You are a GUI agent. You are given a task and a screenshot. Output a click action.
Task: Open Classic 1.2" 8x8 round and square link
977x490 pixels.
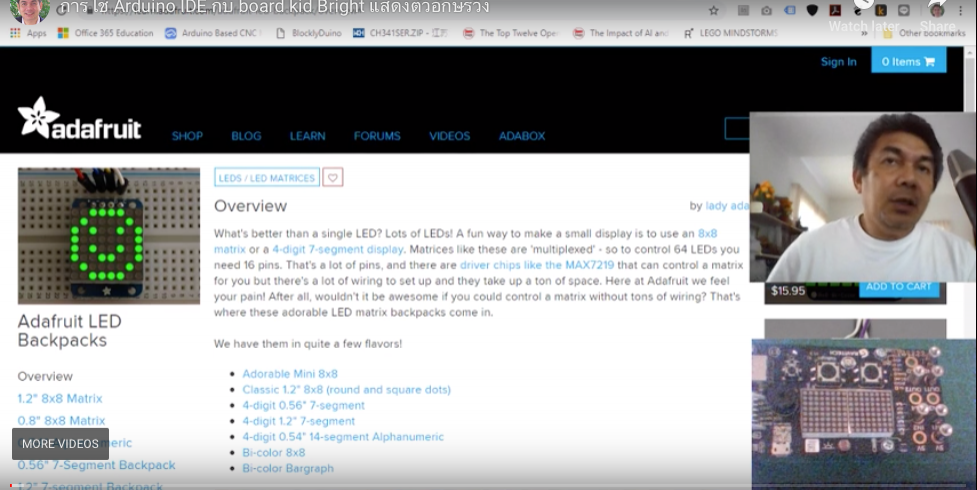[x=346, y=390]
